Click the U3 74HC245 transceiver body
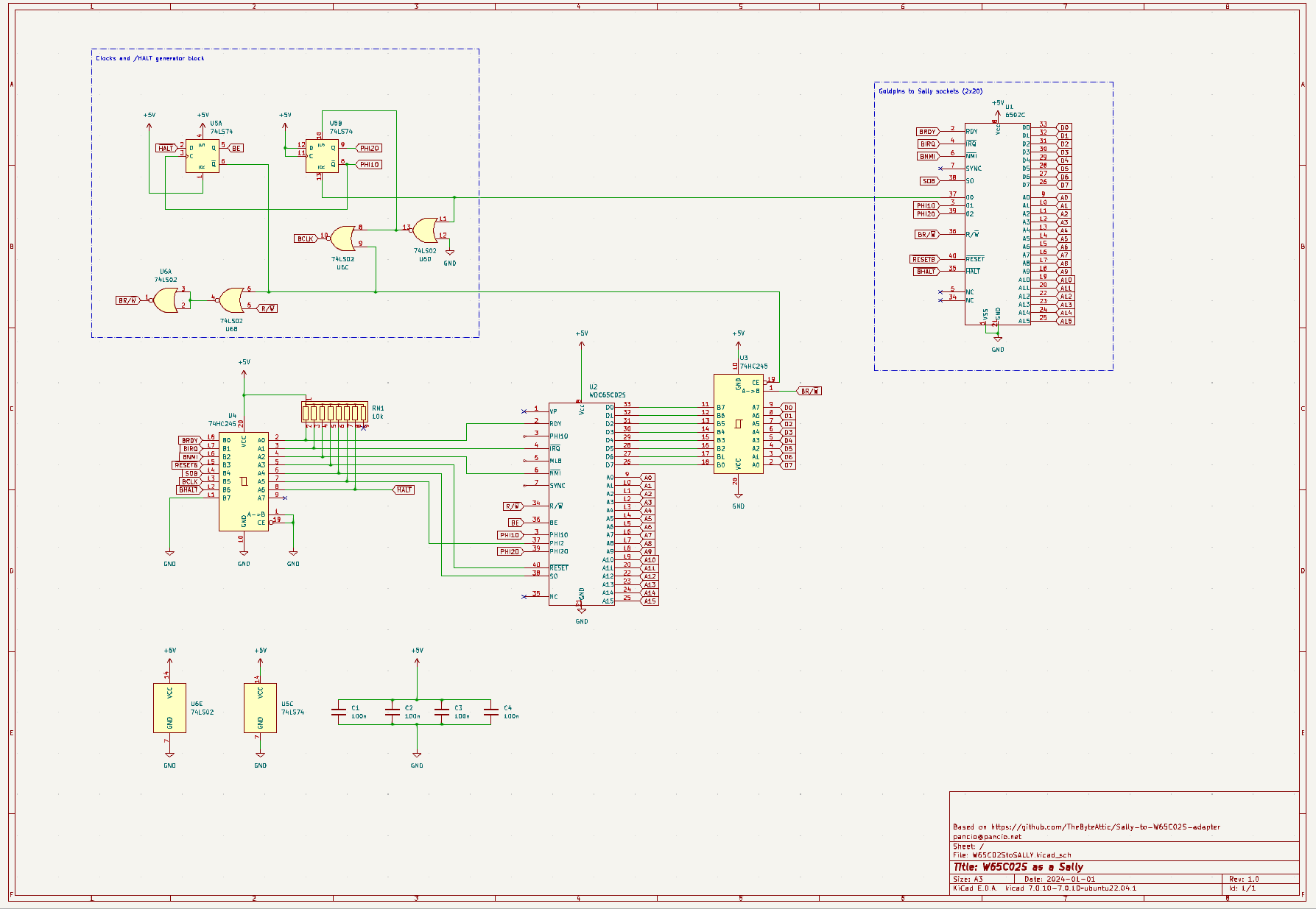1316x909 pixels. click(x=738, y=424)
